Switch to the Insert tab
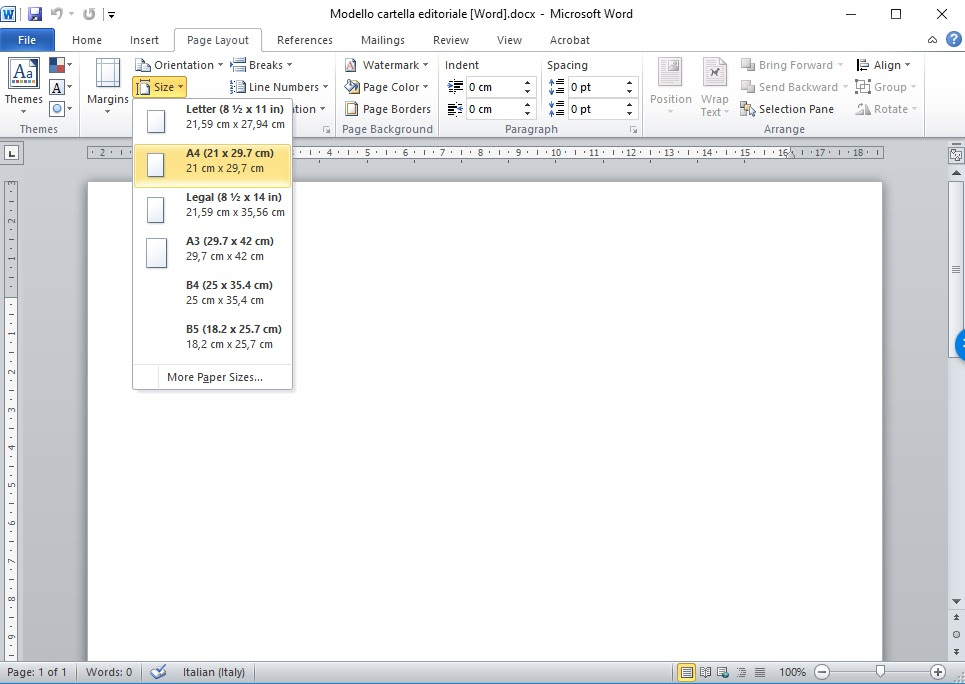965x684 pixels. (144, 40)
